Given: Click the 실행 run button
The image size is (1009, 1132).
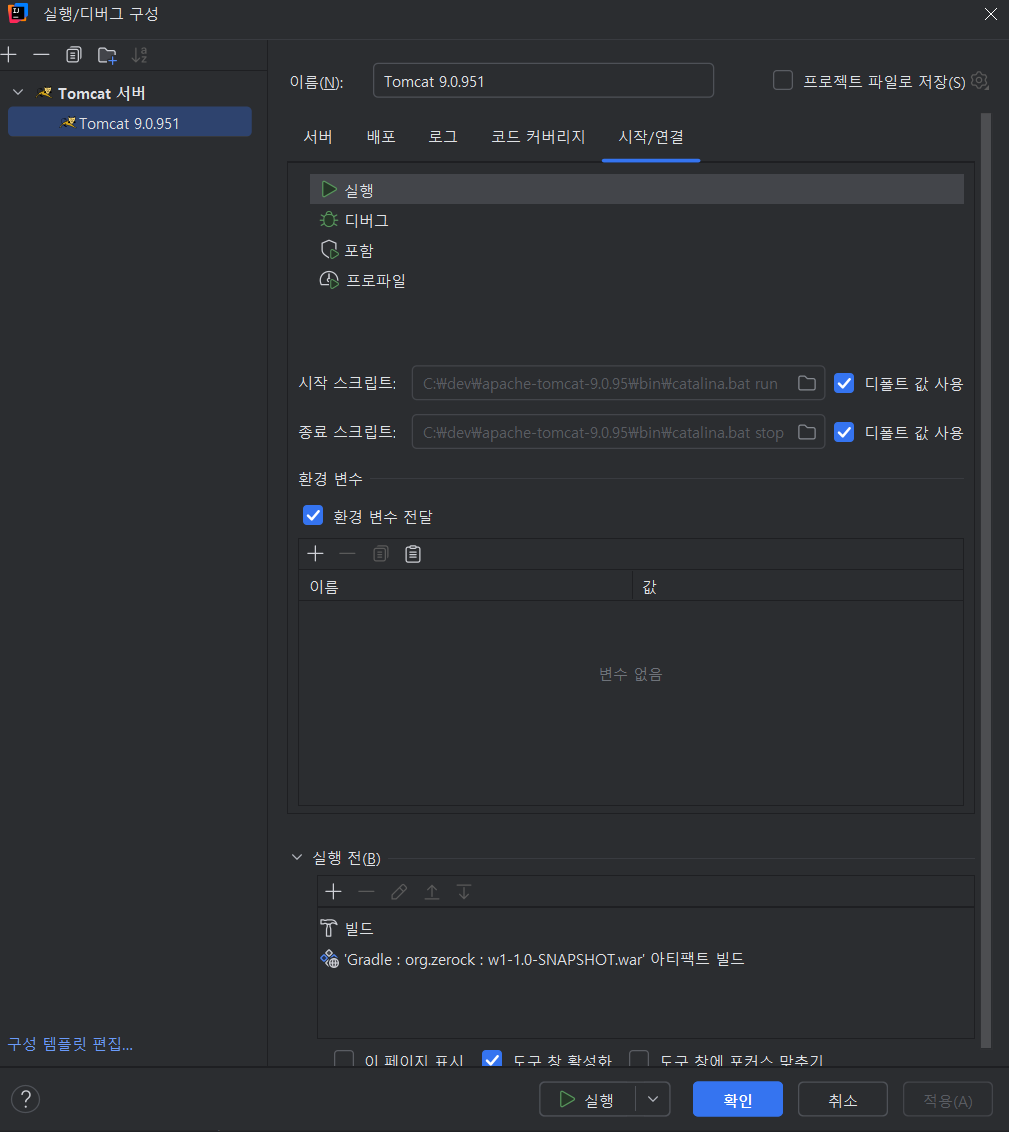Looking at the screenshot, I should coord(588,1100).
